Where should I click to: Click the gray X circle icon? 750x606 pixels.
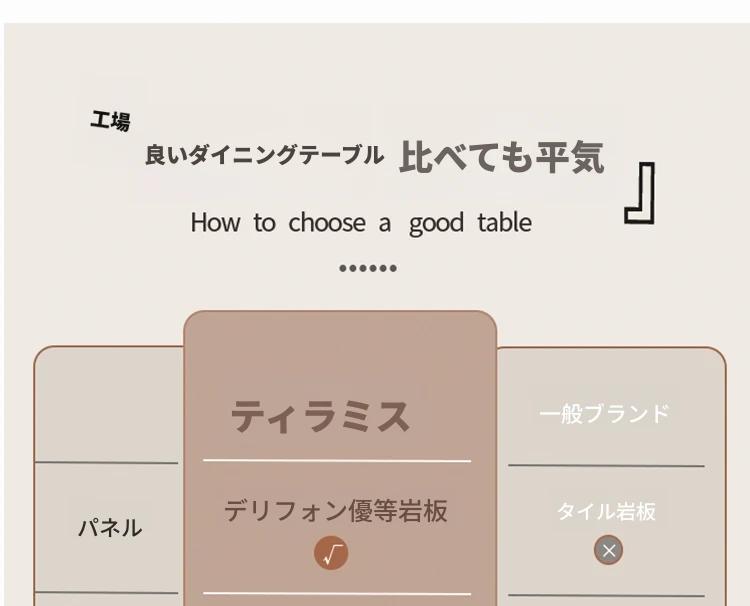point(608,550)
